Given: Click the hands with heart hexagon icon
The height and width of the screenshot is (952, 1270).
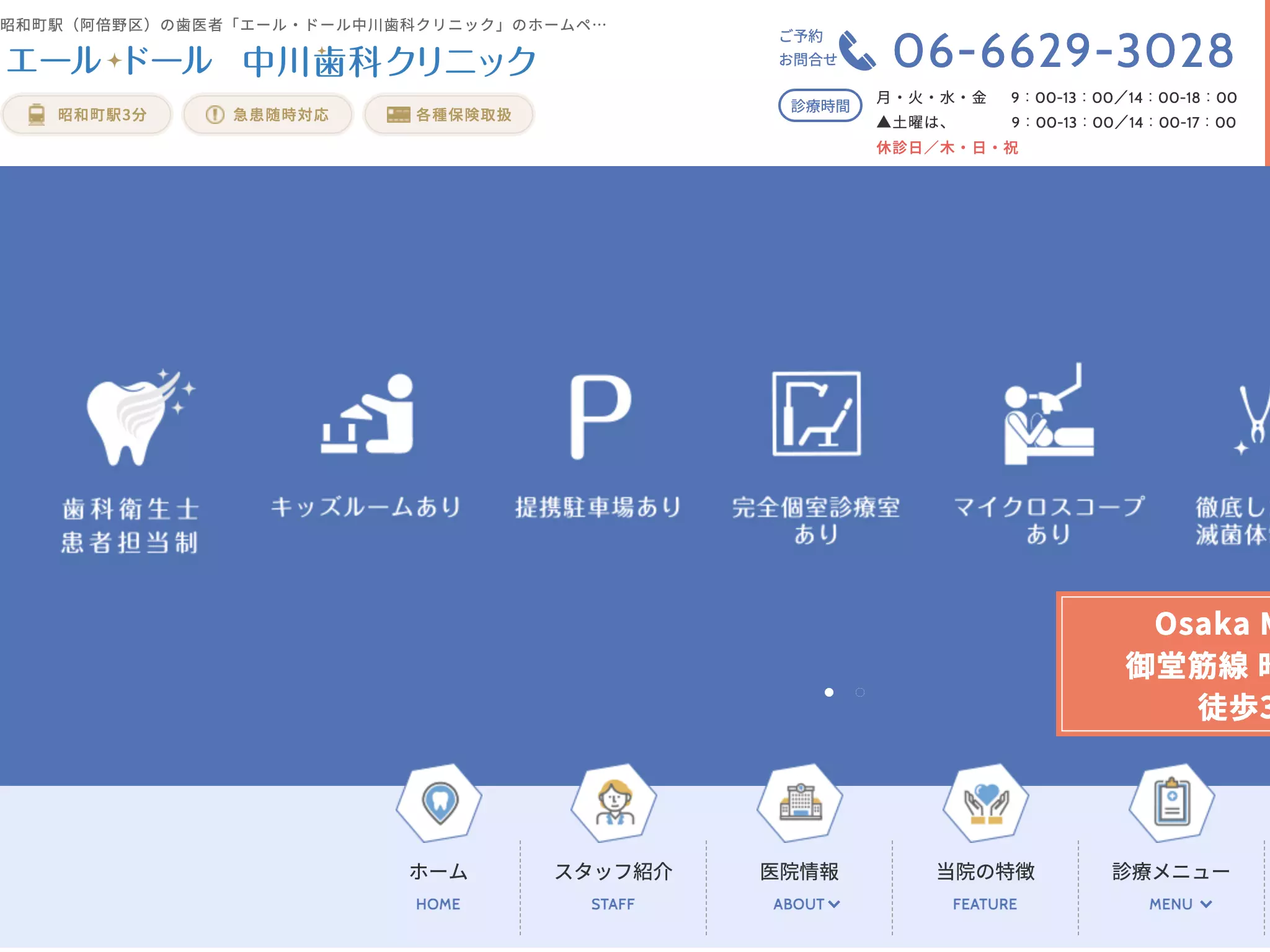Looking at the screenshot, I should (x=985, y=803).
